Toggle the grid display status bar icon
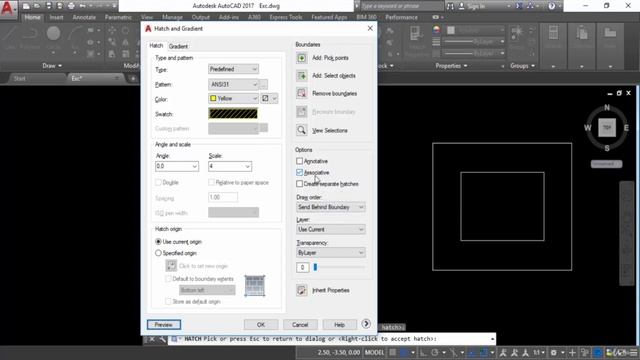This screenshot has height=360, width=640. pos(392,352)
